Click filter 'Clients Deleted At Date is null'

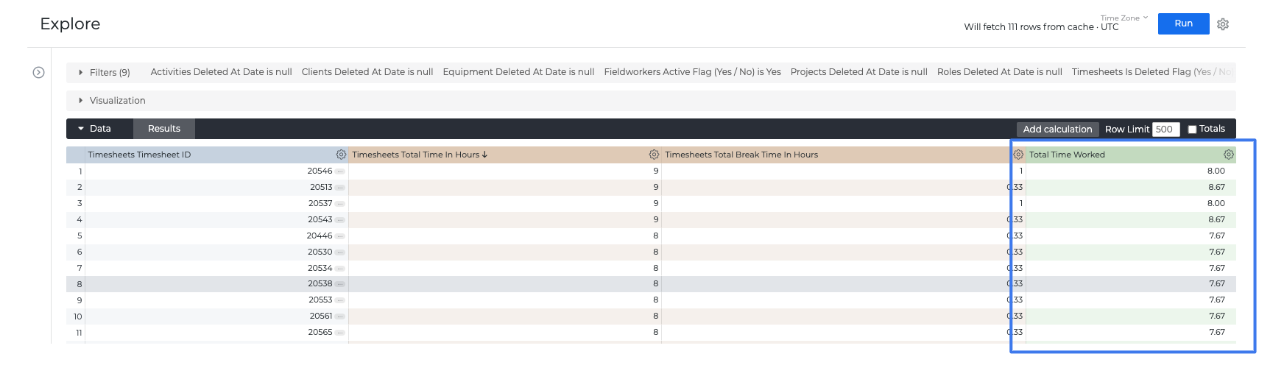[367, 72]
